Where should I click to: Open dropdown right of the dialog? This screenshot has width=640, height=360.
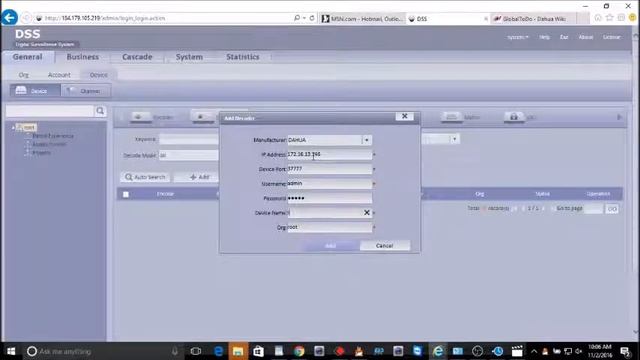click(x=454, y=139)
